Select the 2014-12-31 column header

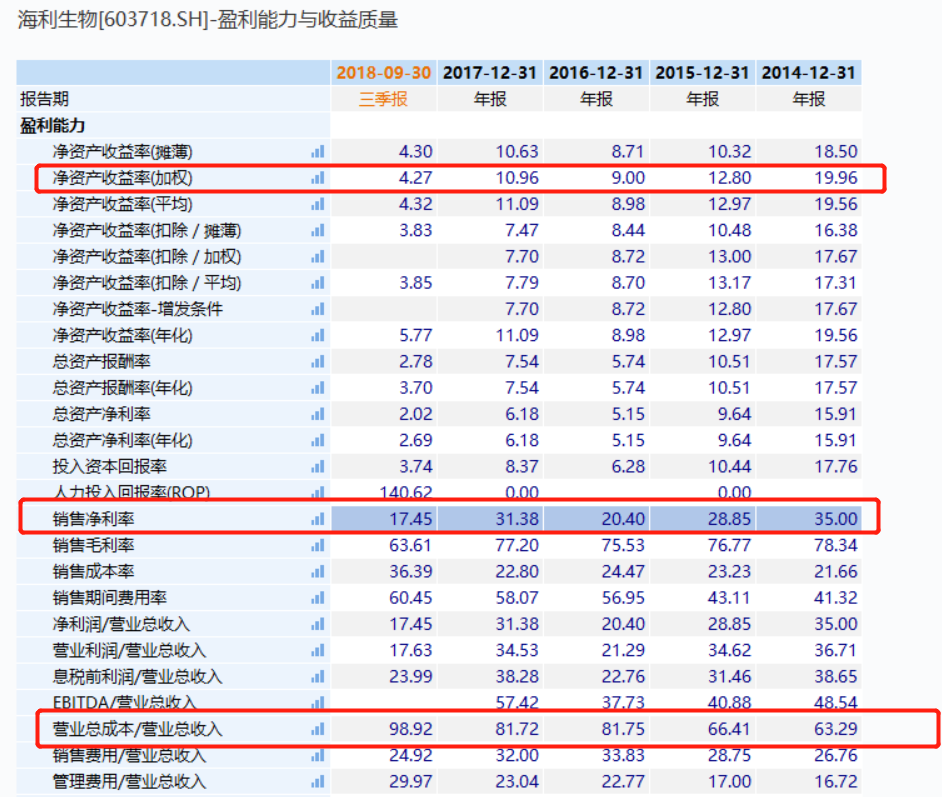(809, 73)
